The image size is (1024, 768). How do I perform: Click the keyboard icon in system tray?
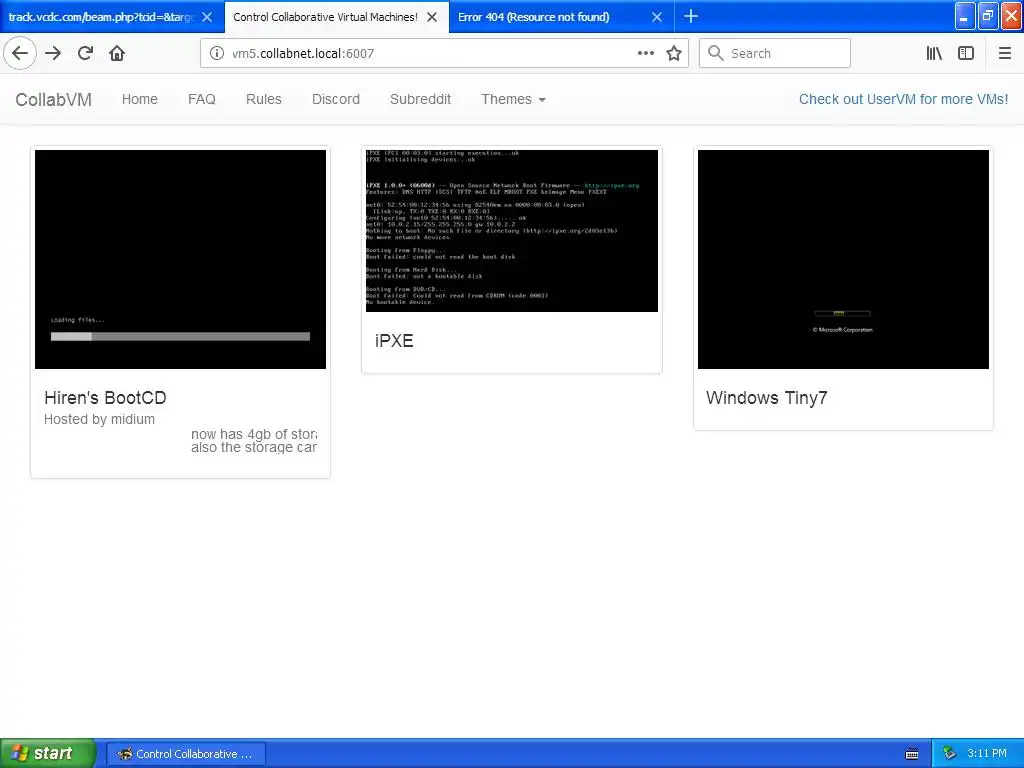tap(912, 754)
